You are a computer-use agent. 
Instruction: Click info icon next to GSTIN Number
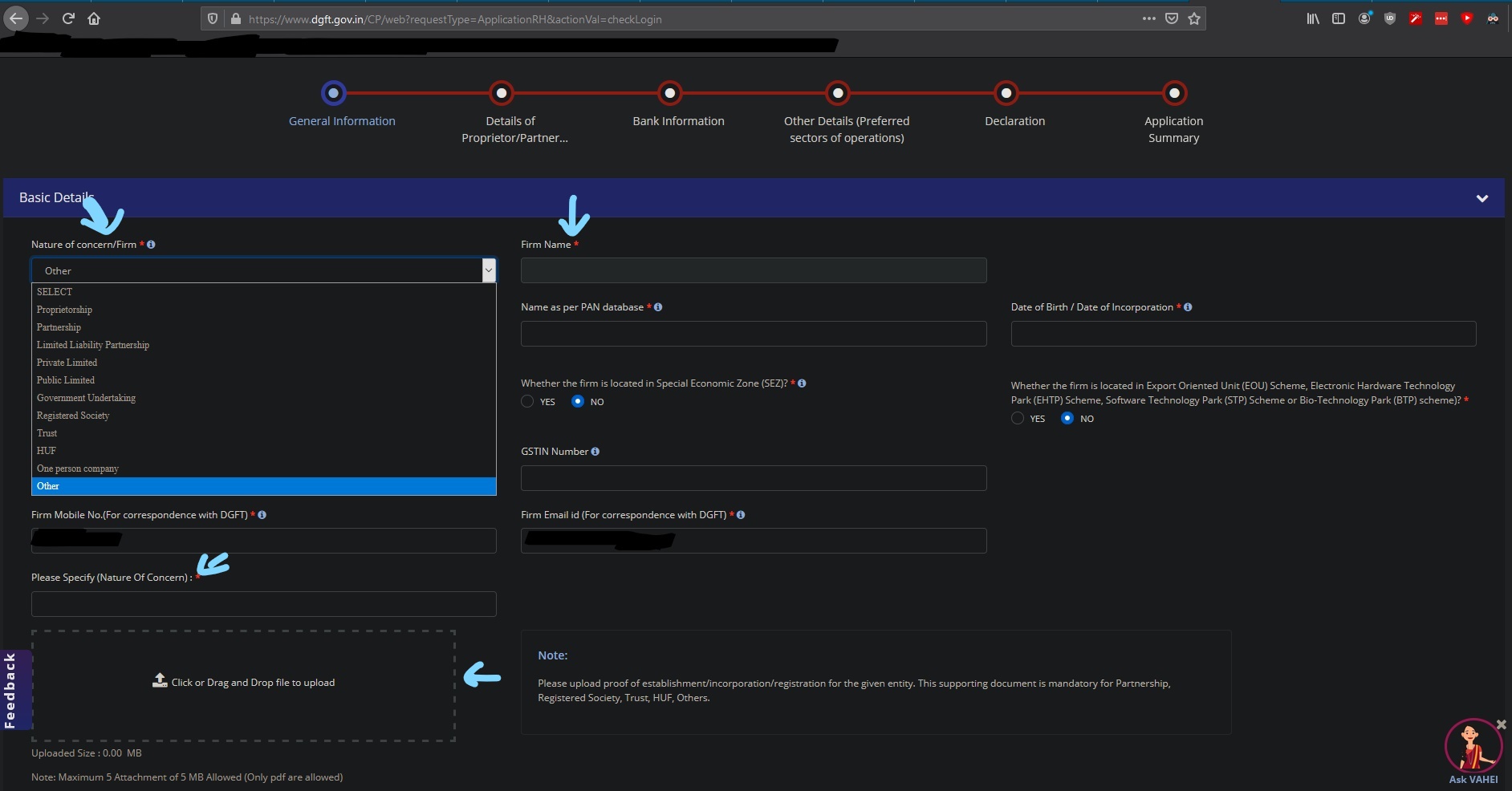click(595, 452)
